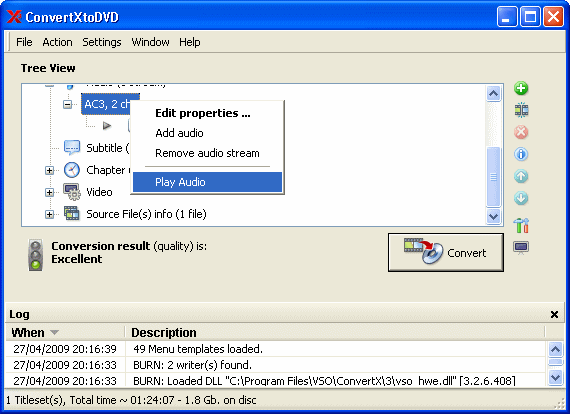This screenshot has height=414, width=570.
Task: Click the Description column header
Action: coord(334,333)
